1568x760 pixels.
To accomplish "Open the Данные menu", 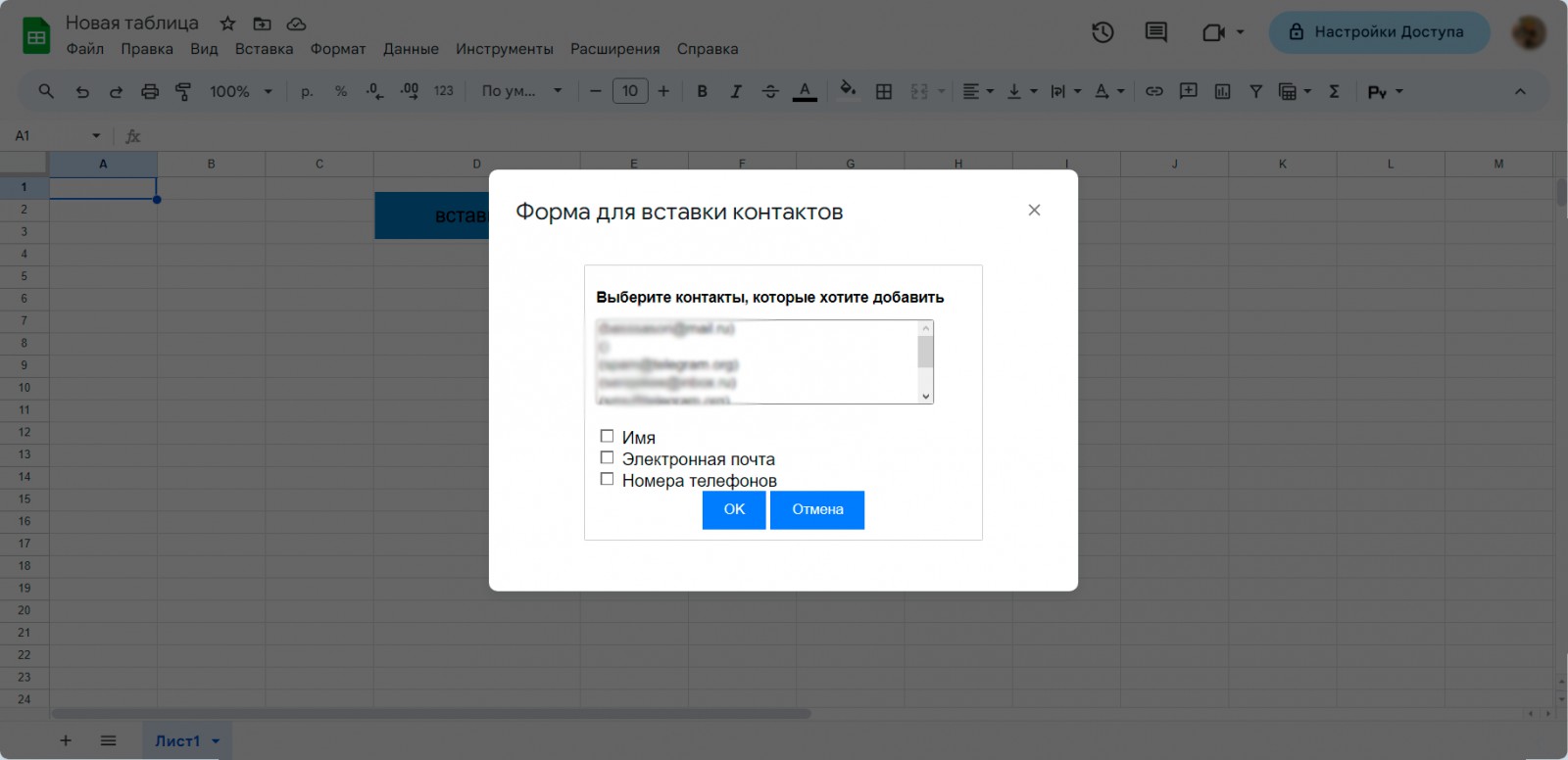I will pos(411,49).
